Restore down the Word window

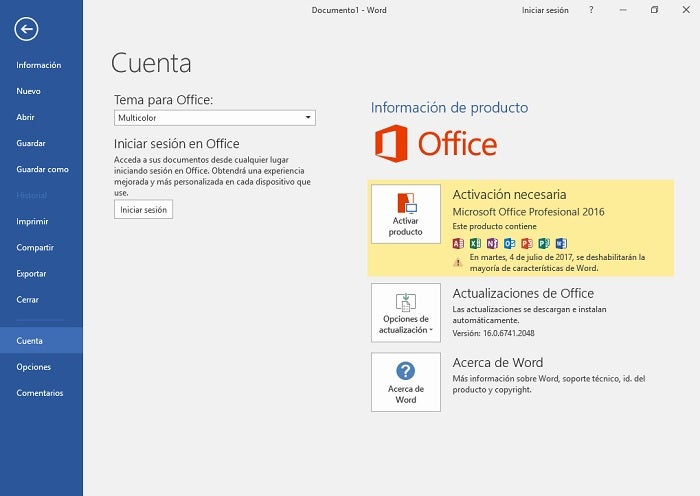(654, 10)
